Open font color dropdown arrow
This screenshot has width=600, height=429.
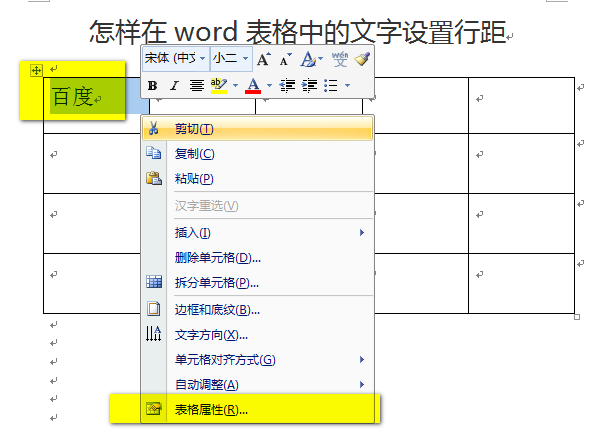pyautogui.click(x=269, y=85)
